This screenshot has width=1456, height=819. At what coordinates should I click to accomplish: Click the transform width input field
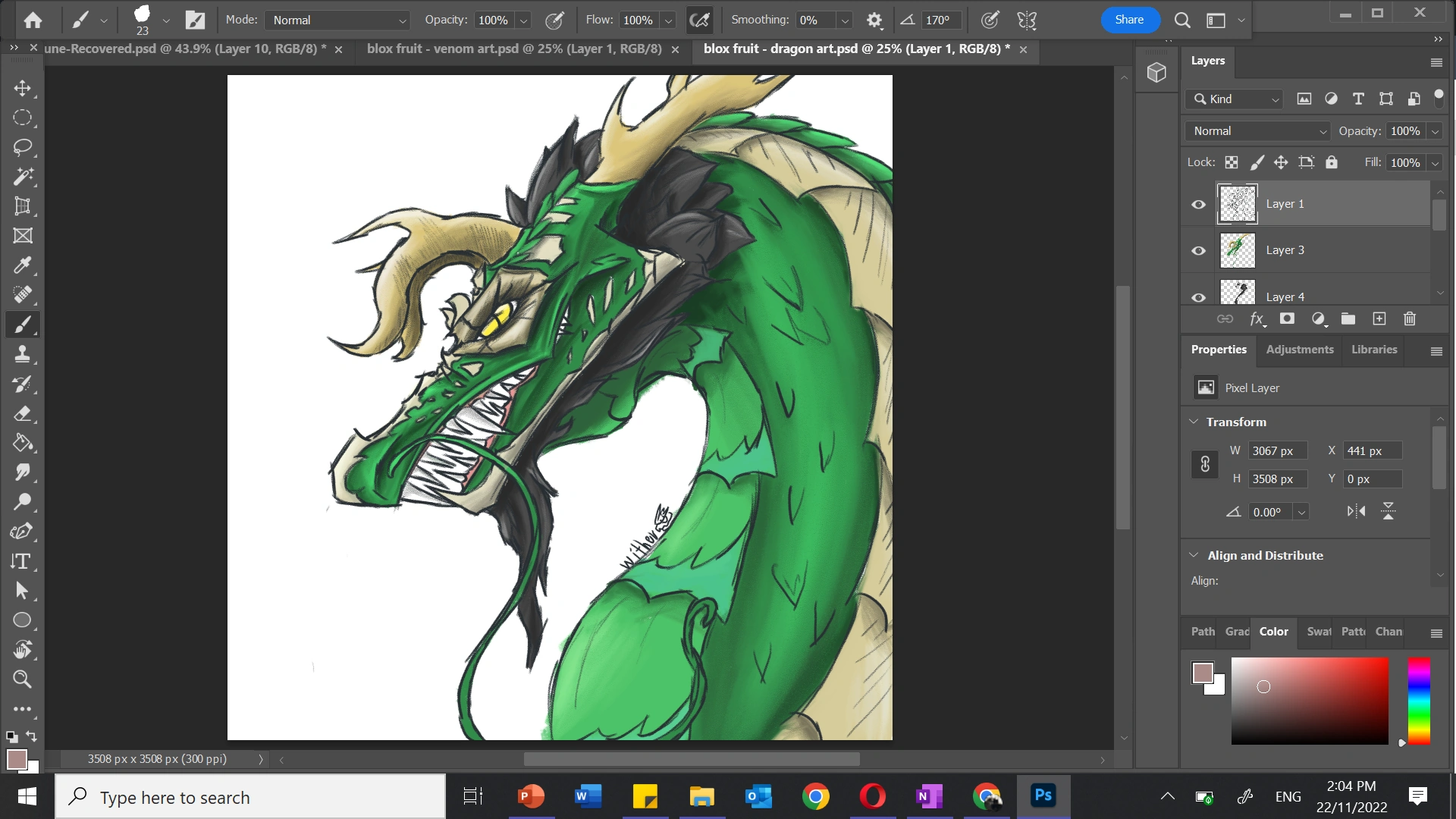[1278, 451]
